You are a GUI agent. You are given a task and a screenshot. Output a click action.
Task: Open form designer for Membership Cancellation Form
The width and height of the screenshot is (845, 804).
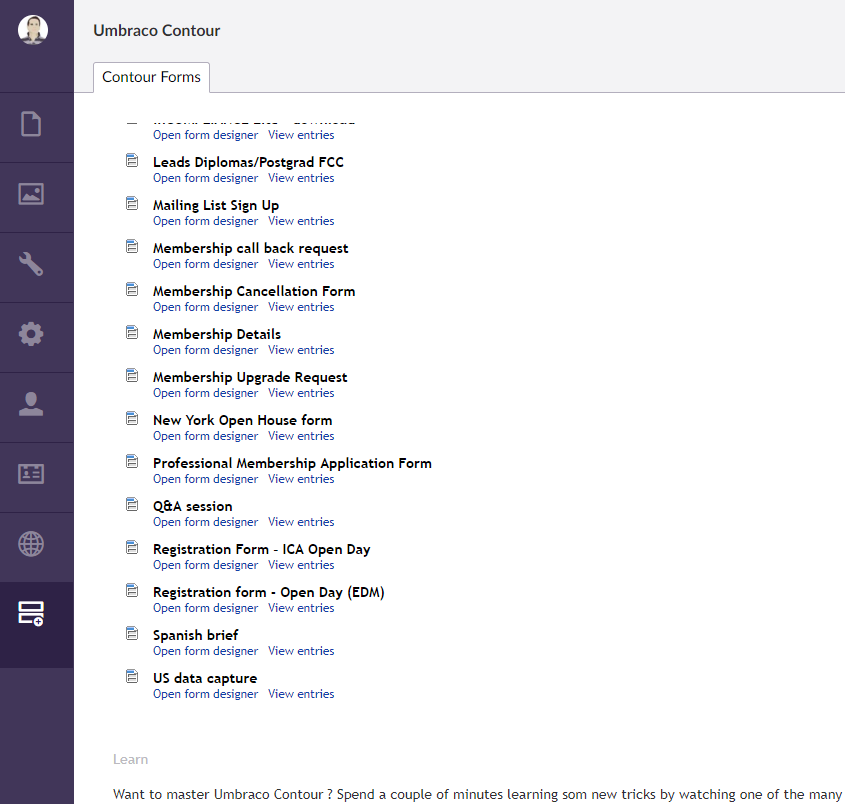(205, 307)
